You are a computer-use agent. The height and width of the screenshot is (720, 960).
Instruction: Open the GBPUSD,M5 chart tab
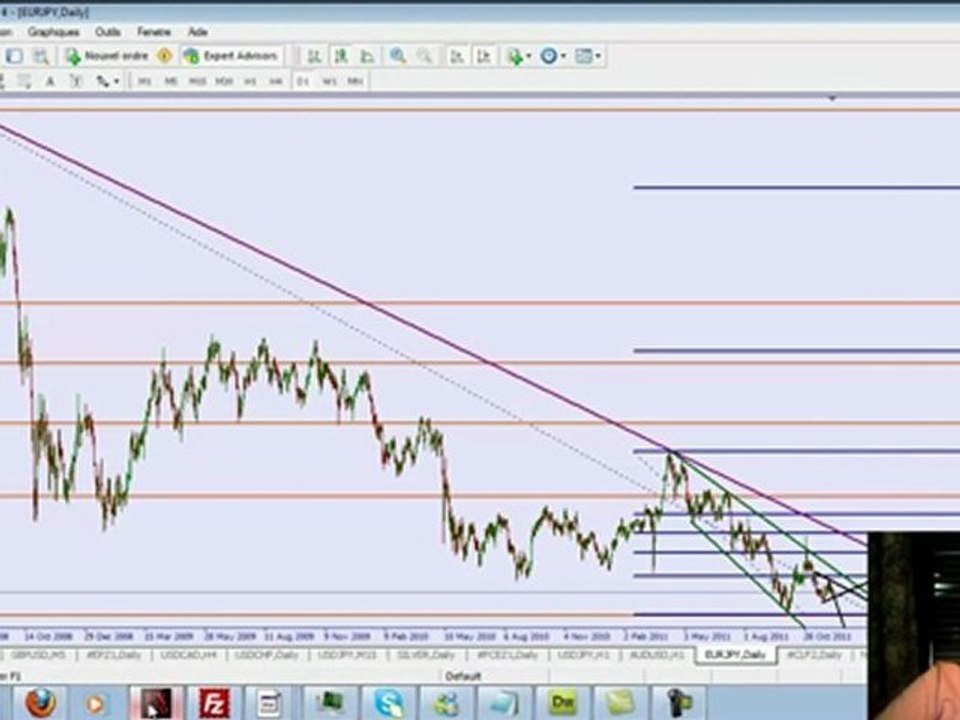point(38,655)
